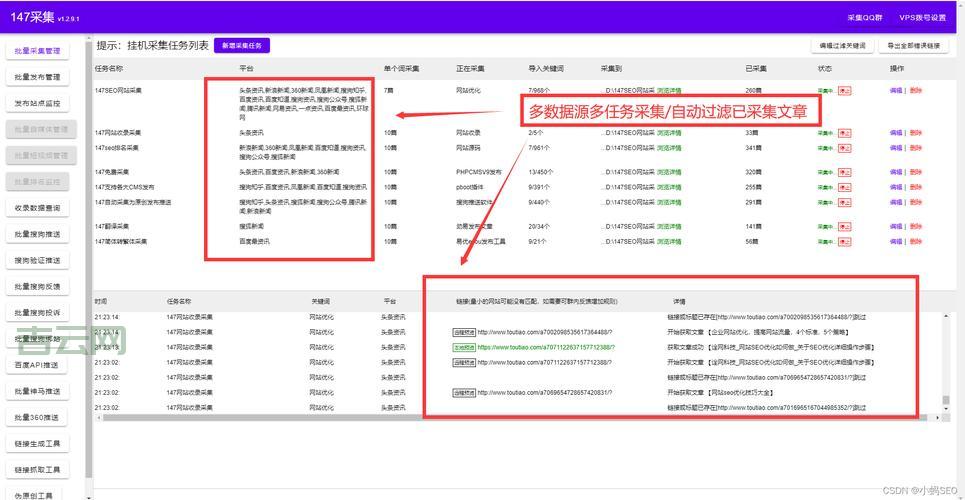The width and height of the screenshot is (965, 500).
Task: Edit the 147支持各大CMS发布 task
Action: pos(895,187)
